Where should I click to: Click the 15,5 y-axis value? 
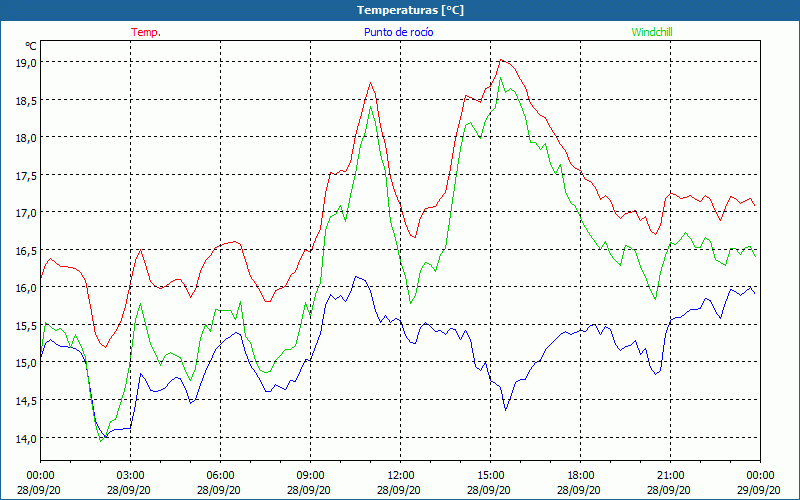(27, 326)
